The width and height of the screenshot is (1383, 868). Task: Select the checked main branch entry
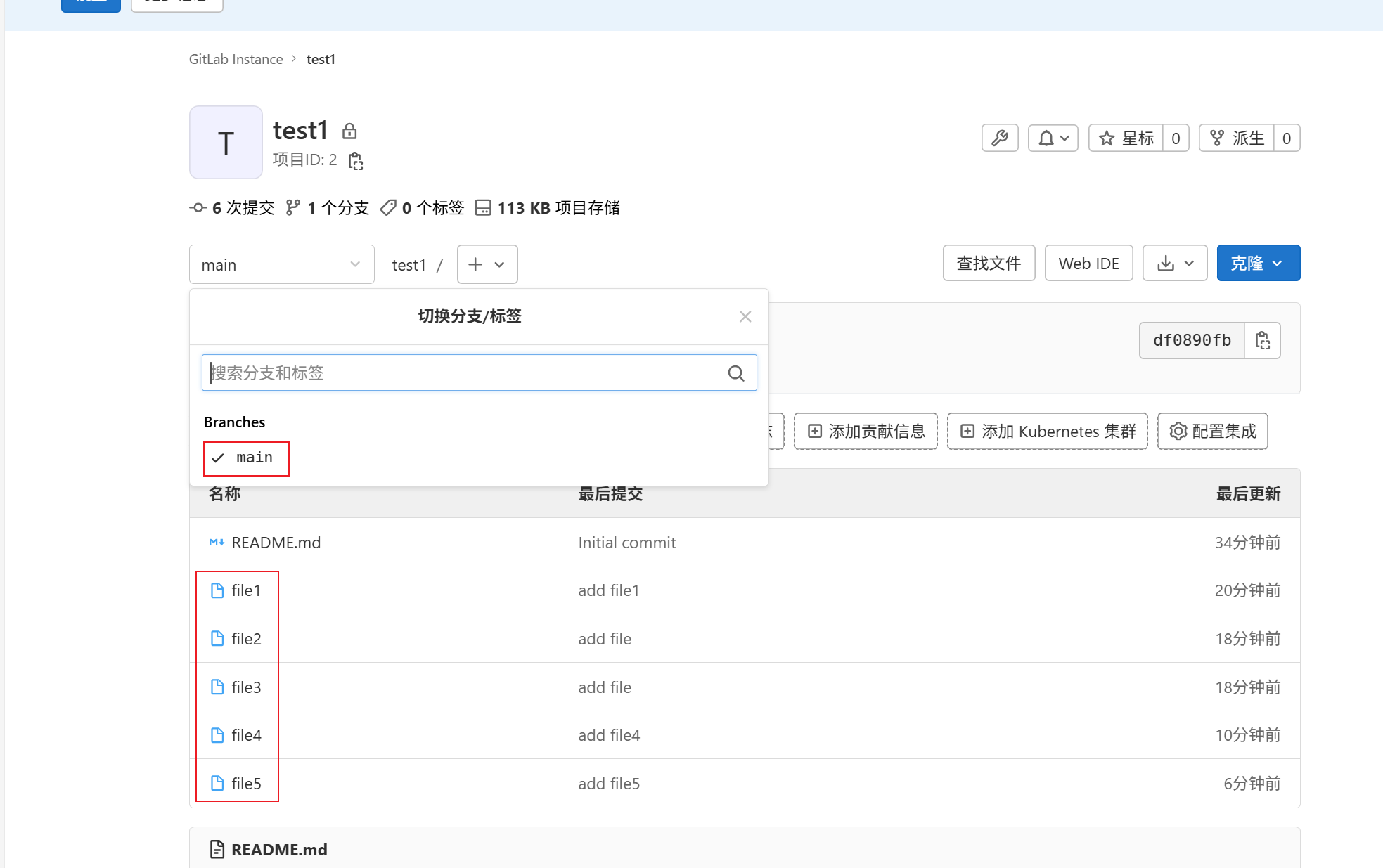[246, 458]
